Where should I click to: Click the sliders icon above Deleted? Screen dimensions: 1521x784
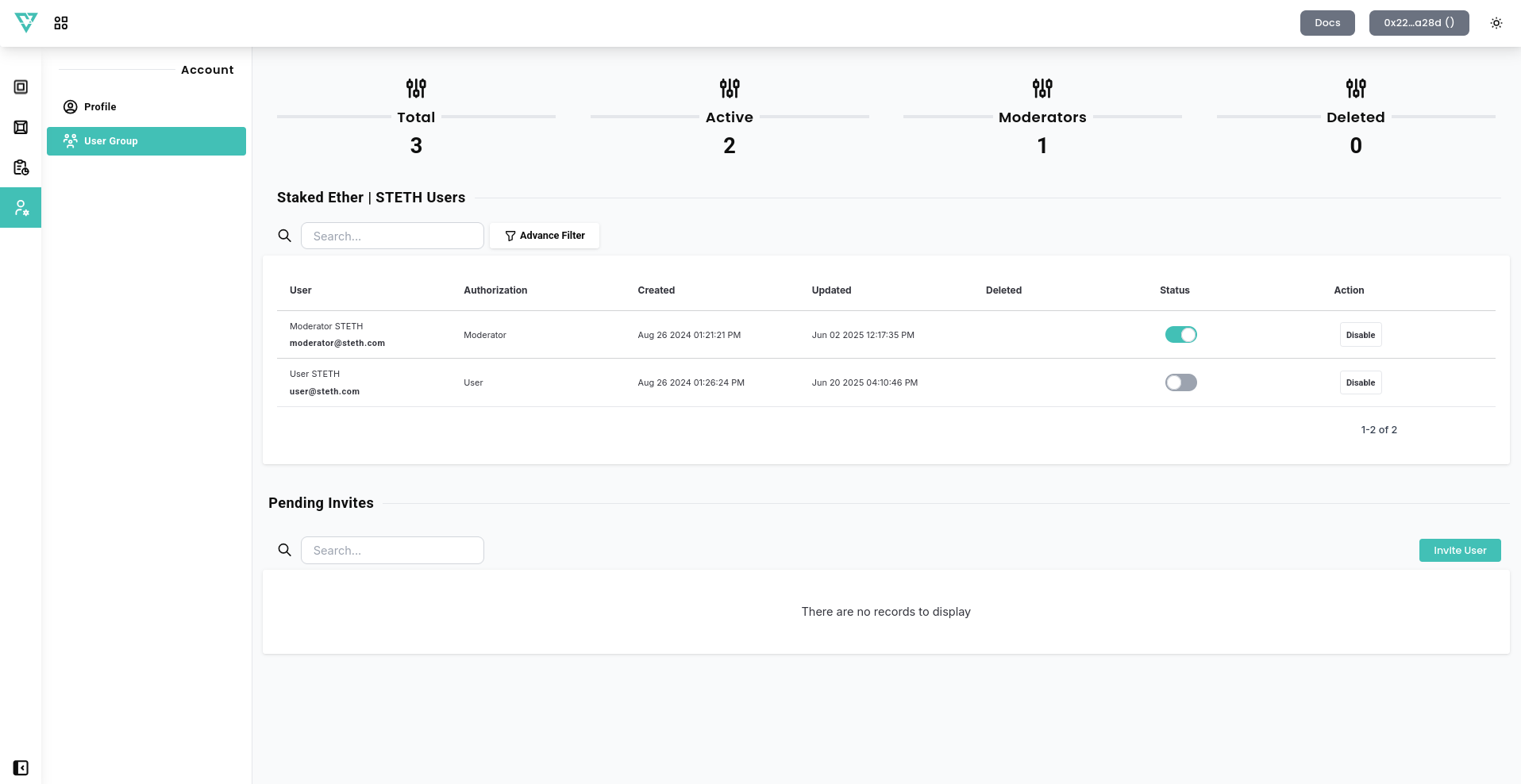(1355, 88)
